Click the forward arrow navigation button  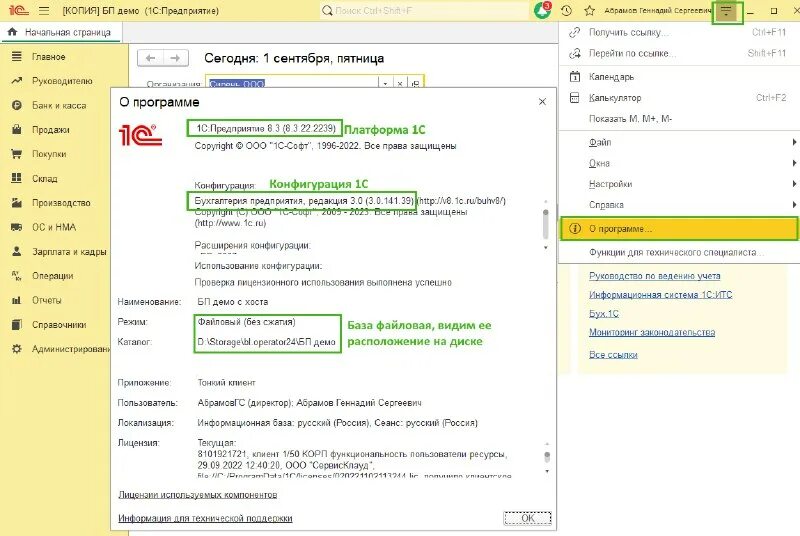[176, 58]
